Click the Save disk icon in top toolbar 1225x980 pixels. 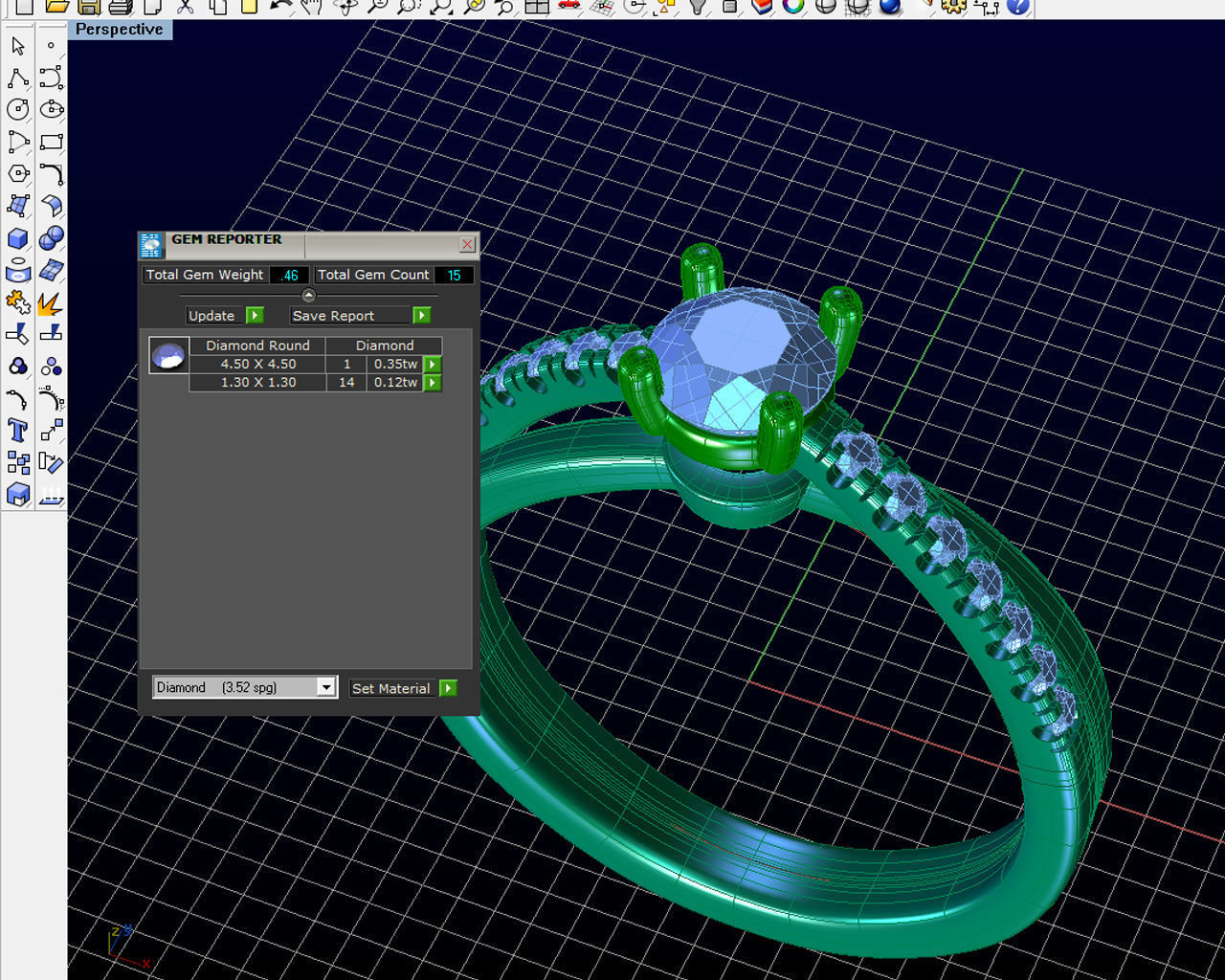89,6
